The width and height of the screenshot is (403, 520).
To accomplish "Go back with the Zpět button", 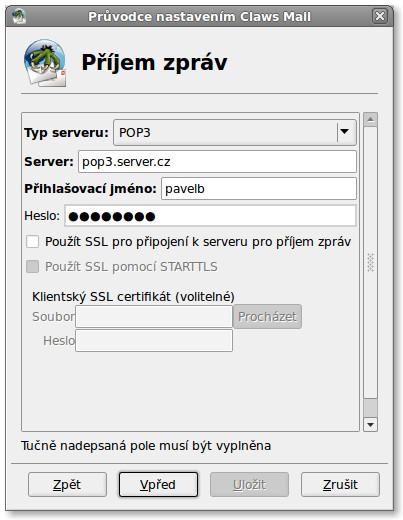I will [x=67, y=484].
